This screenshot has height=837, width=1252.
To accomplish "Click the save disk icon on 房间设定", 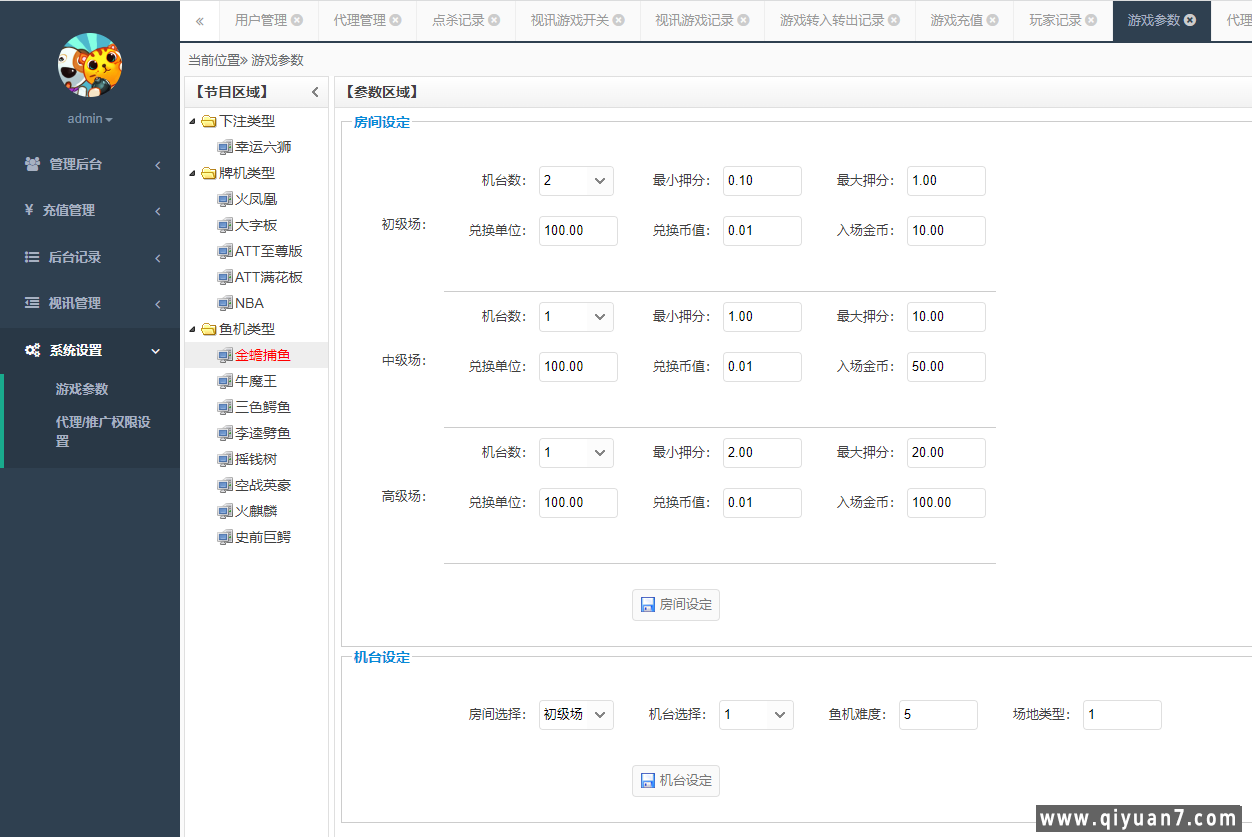I will 647,604.
